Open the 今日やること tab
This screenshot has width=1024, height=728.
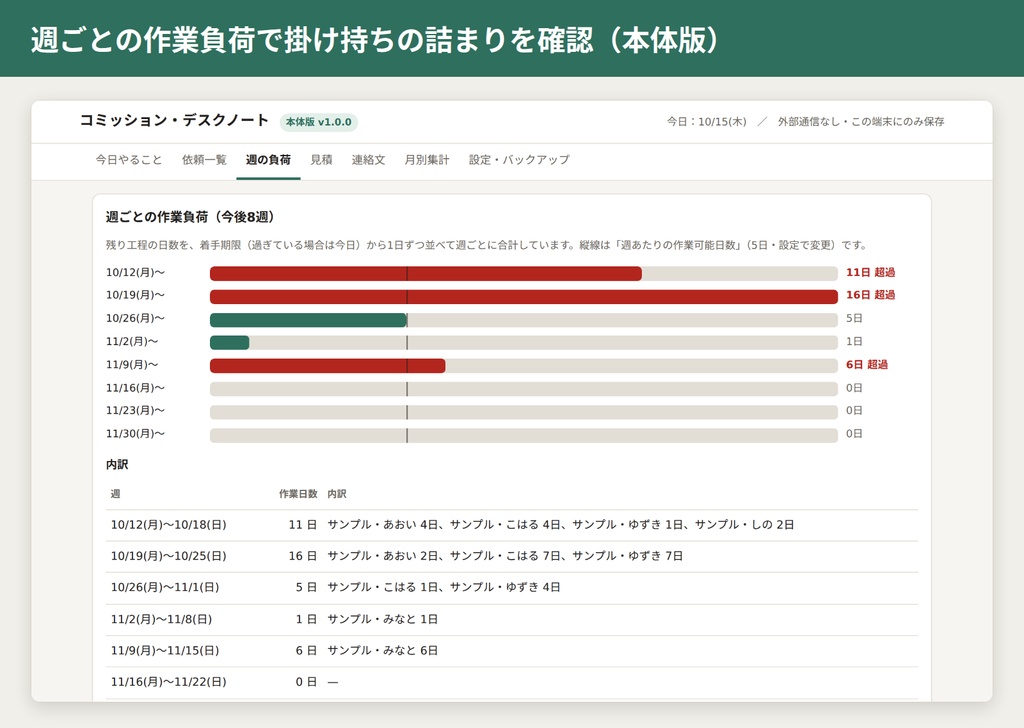129,160
